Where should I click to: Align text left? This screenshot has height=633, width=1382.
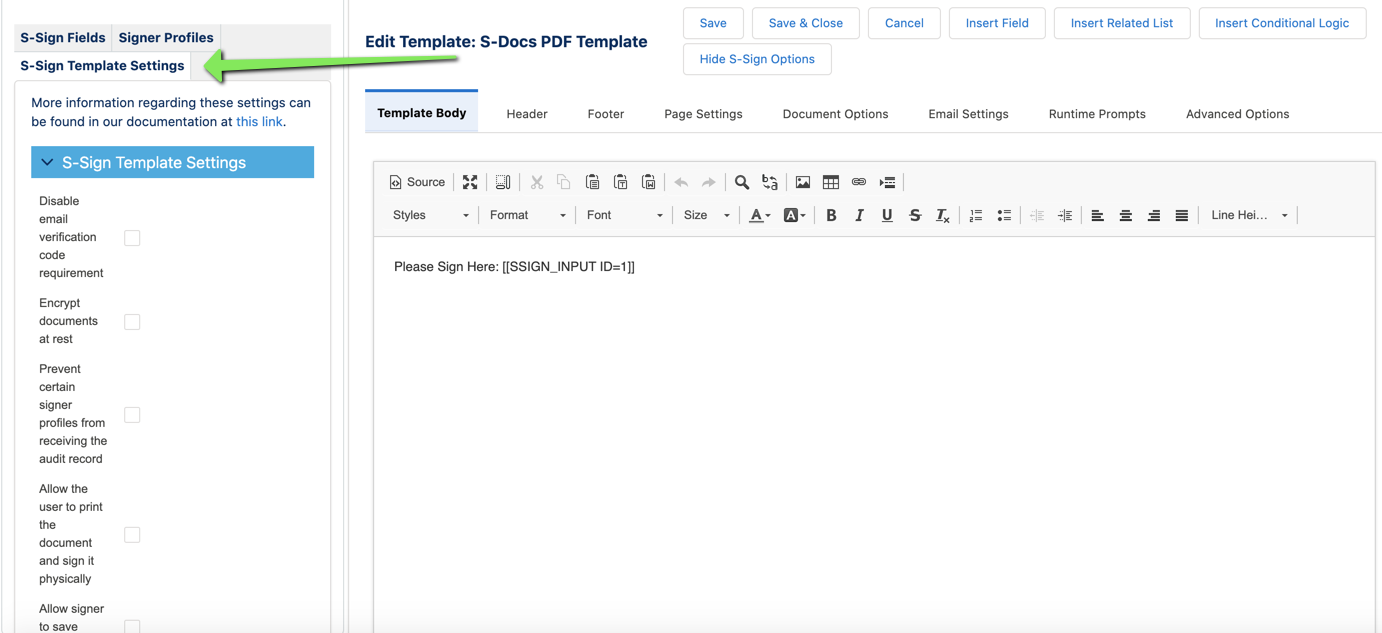[1098, 215]
